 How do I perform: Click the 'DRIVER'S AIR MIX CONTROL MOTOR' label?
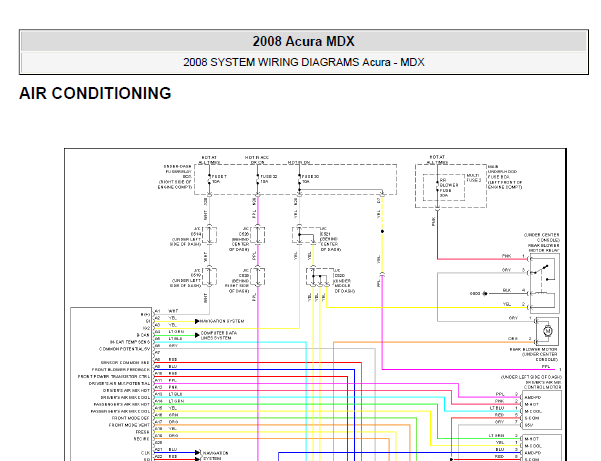542,385
